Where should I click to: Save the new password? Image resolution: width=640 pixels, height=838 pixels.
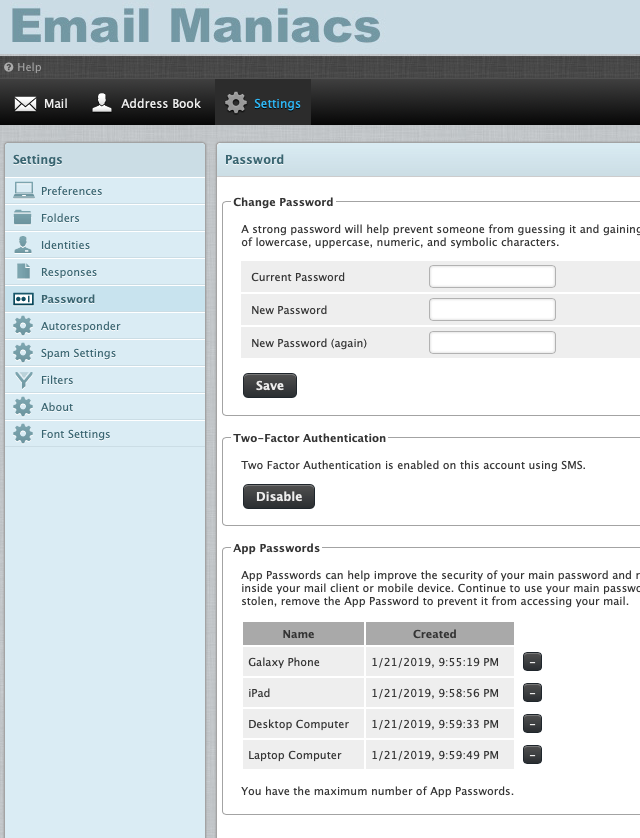tap(270, 385)
